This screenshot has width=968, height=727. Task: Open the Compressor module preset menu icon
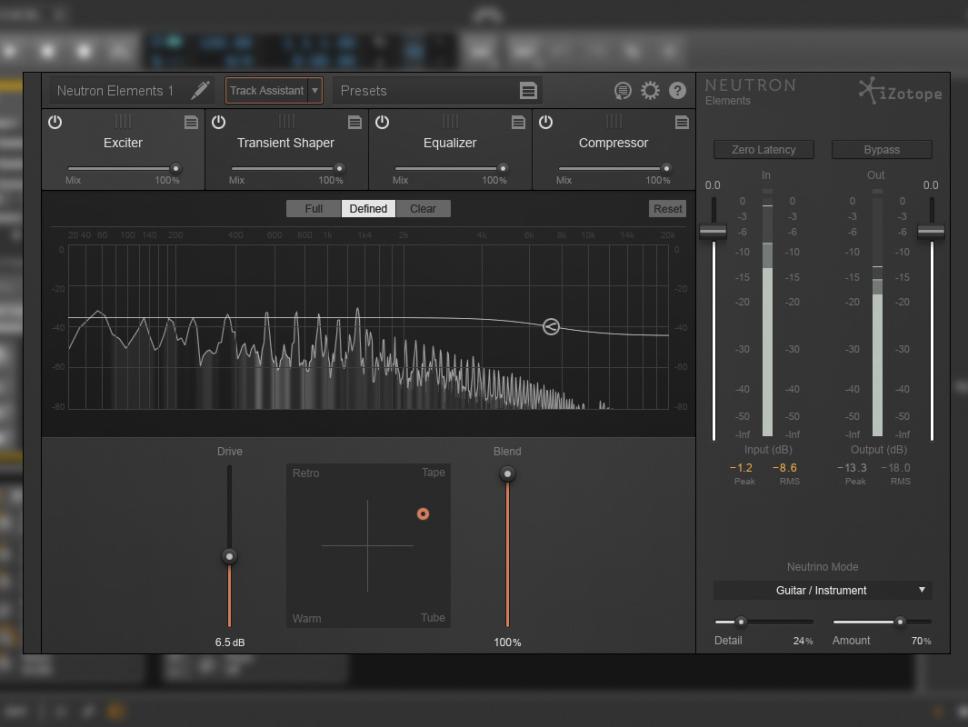(x=682, y=122)
